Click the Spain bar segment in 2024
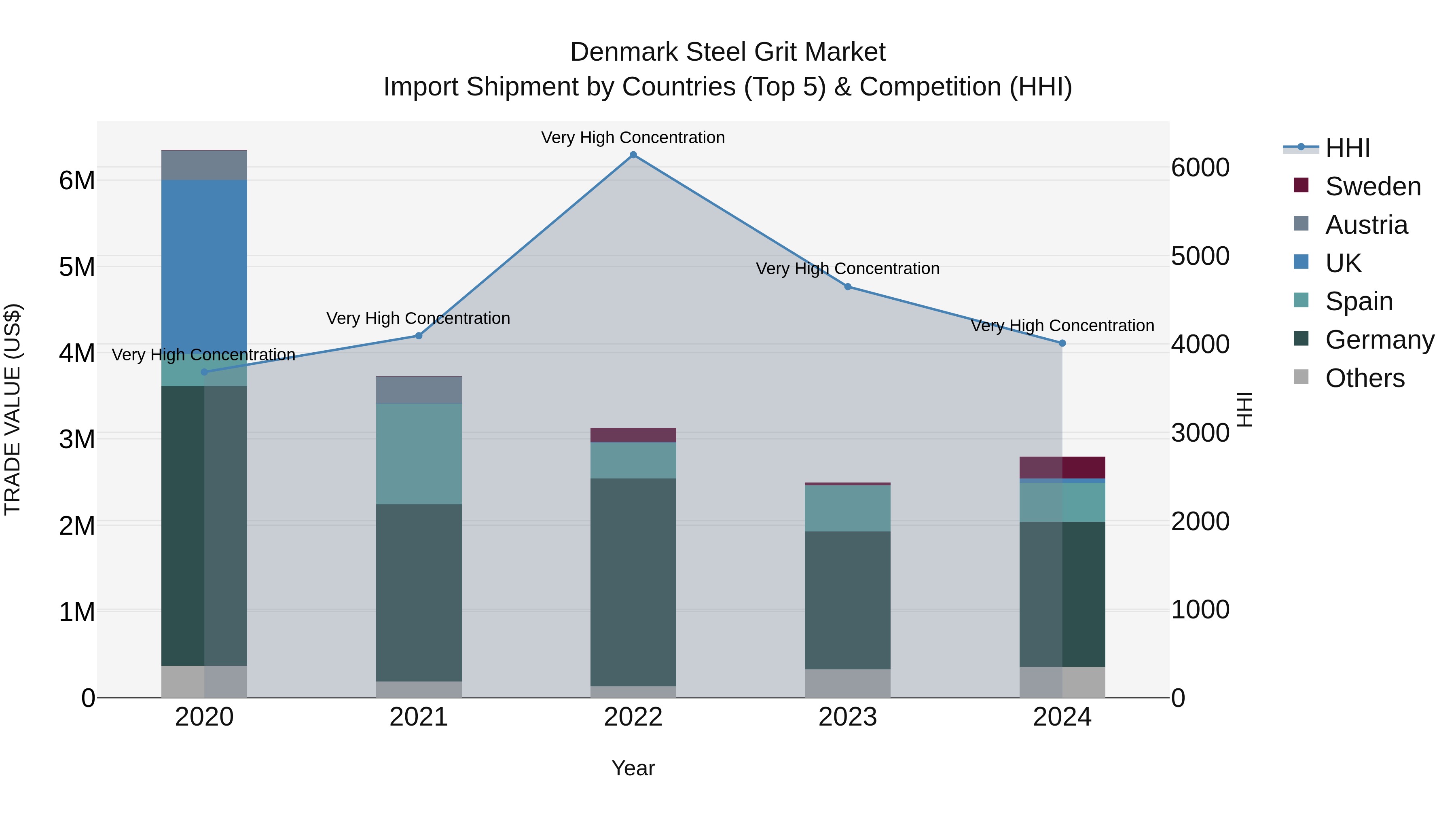 pyautogui.click(x=1062, y=502)
